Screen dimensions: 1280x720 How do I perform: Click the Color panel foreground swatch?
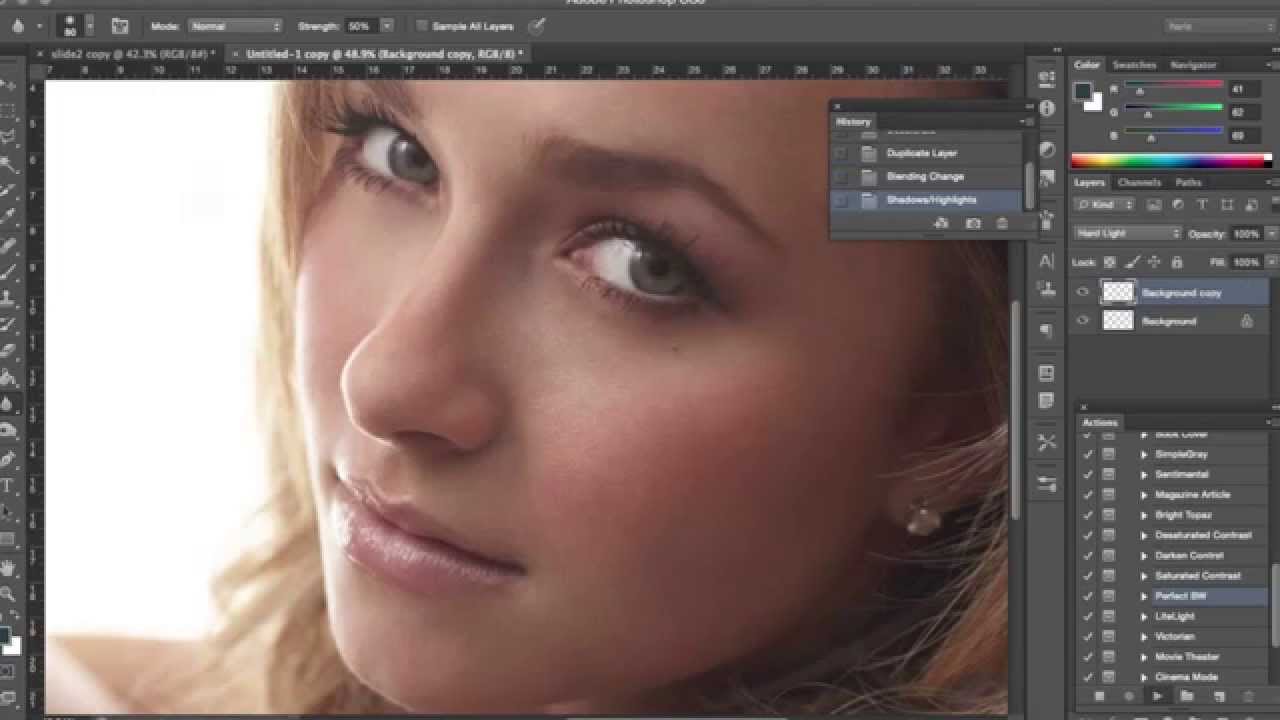pos(1082,91)
